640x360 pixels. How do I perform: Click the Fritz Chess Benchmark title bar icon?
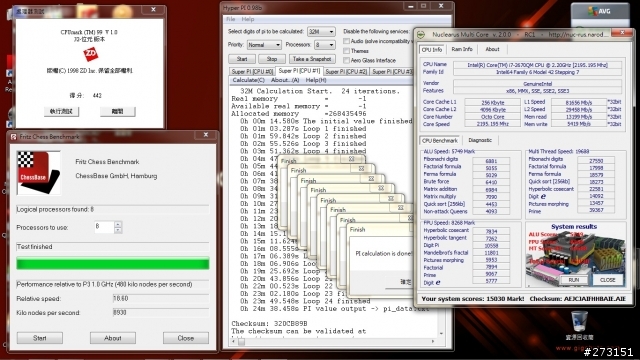click(x=14, y=137)
